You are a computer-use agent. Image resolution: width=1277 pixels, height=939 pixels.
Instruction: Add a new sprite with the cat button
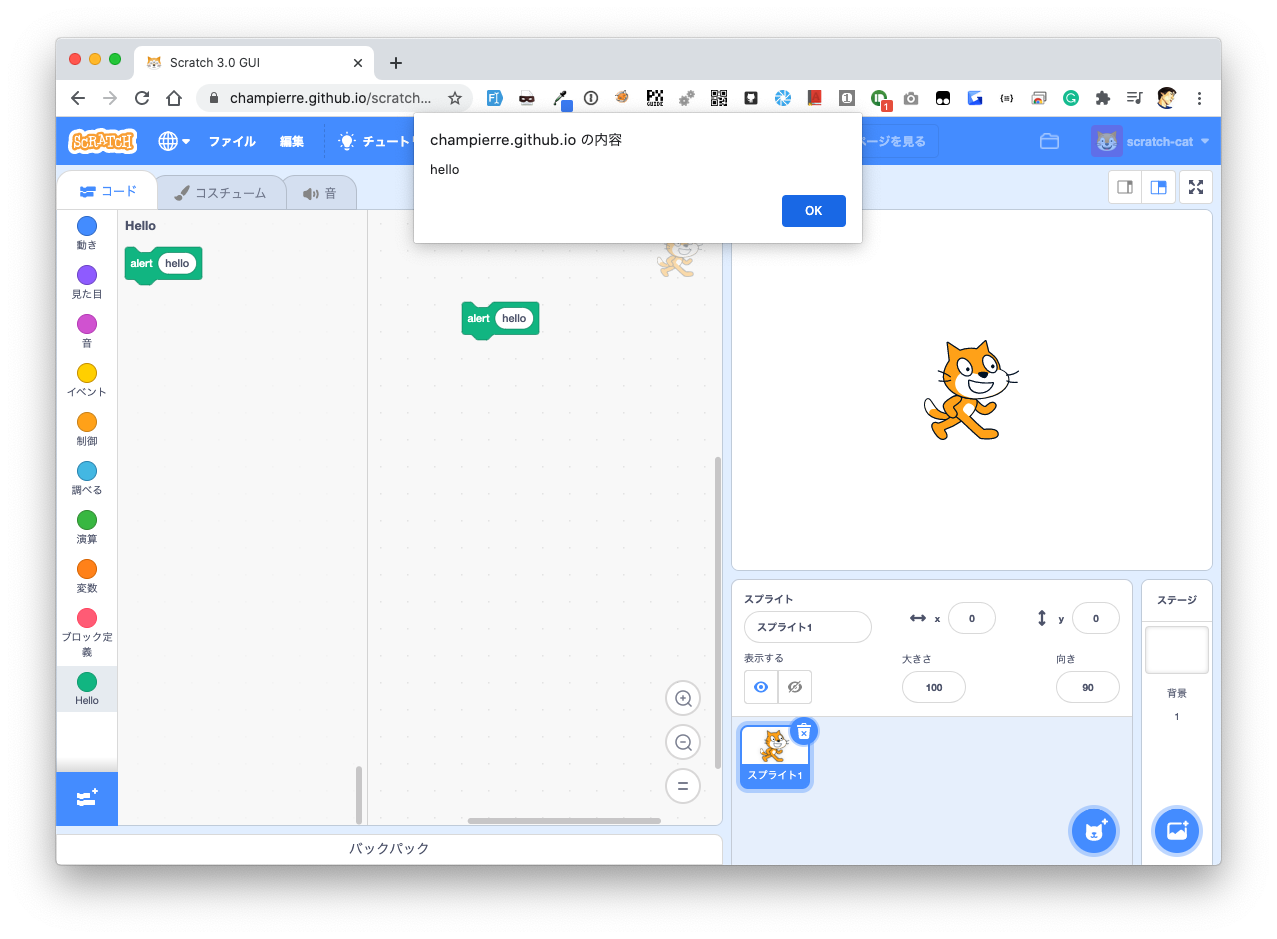[x=1093, y=831]
